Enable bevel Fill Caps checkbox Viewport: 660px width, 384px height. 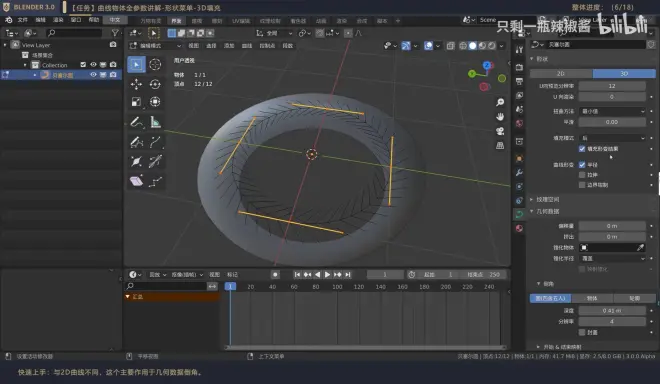point(582,332)
